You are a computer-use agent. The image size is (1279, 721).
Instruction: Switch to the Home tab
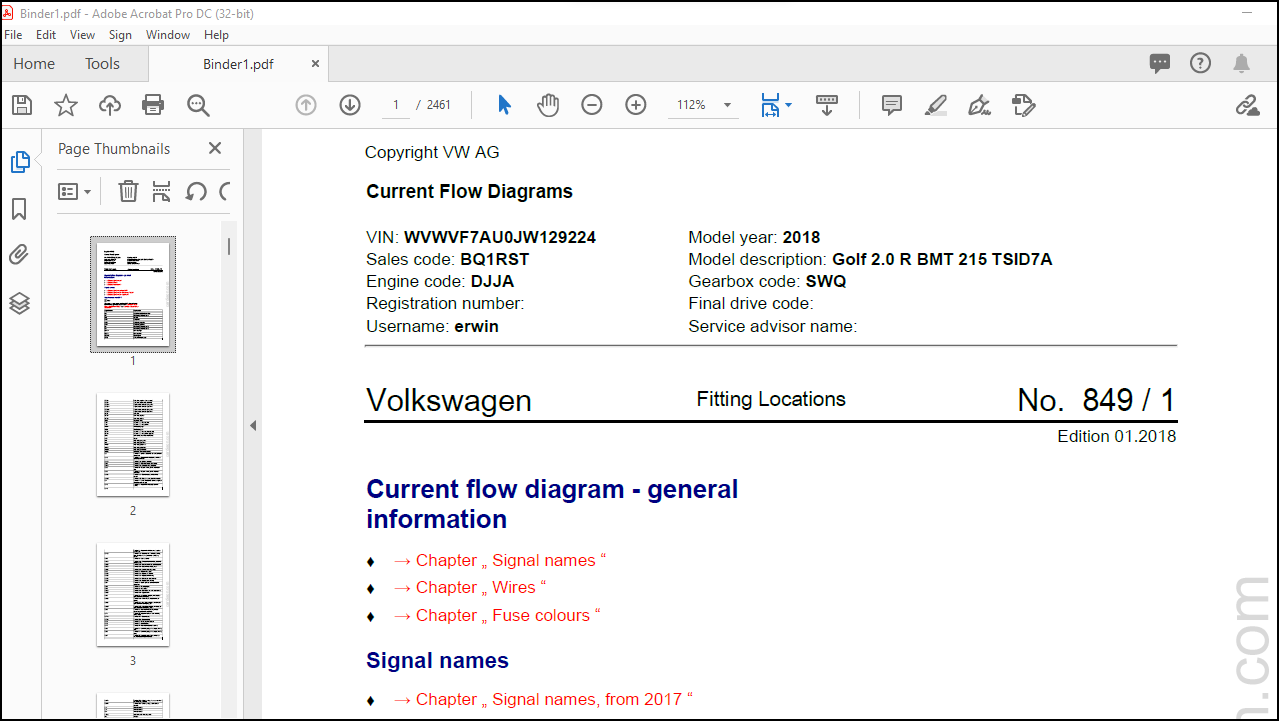pos(34,63)
